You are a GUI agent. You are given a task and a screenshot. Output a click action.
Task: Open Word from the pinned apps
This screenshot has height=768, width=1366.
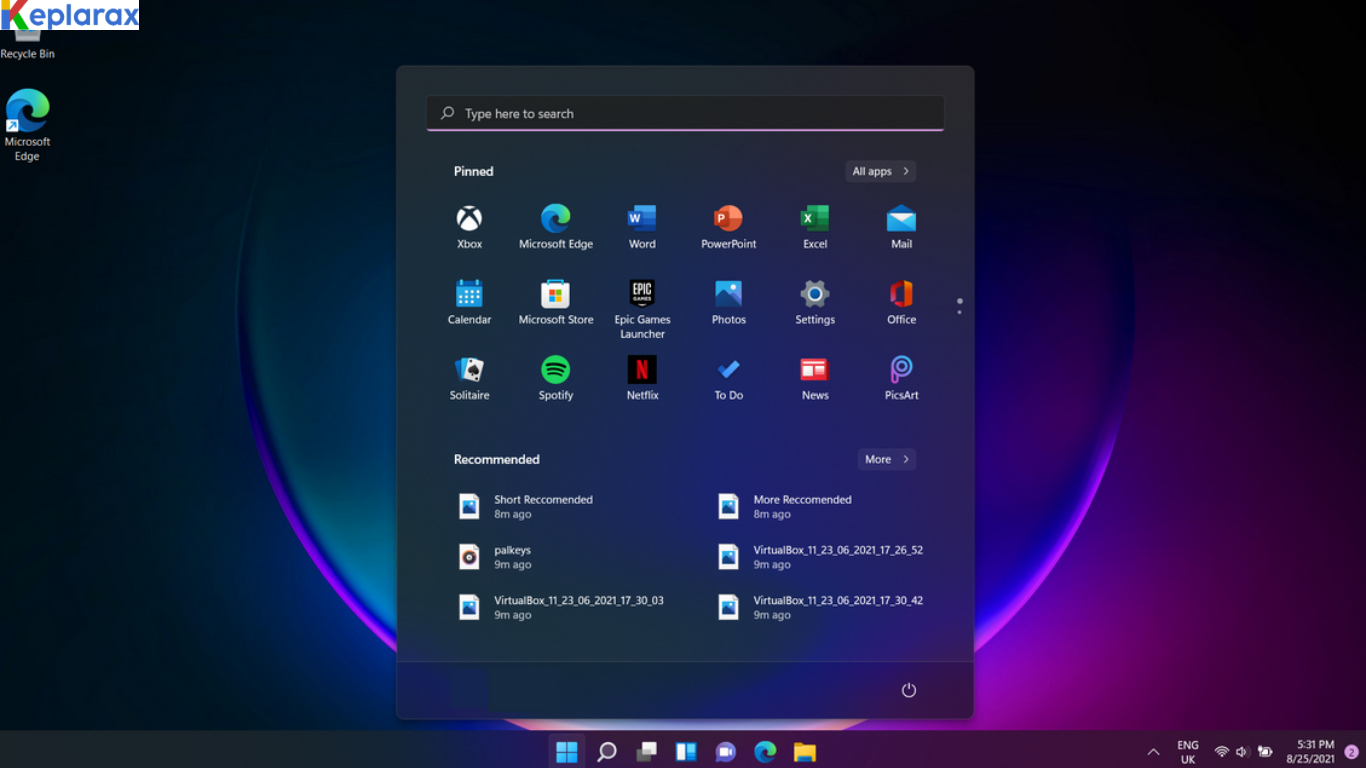coord(642,227)
